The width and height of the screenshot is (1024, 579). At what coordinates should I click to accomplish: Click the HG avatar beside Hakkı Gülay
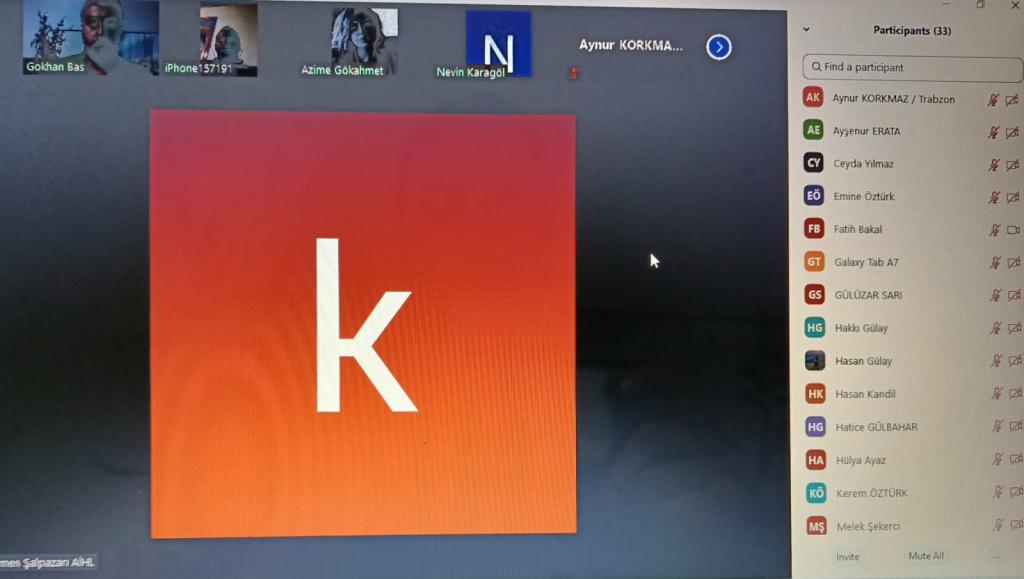pos(814,328)
